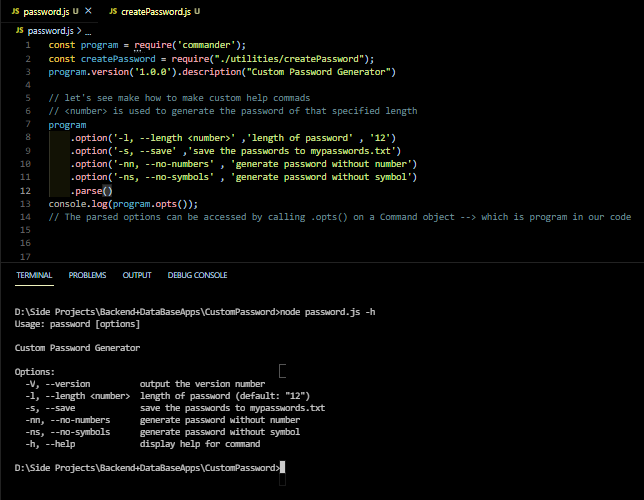Click the JS icon in the breadcrumb bar
Screen dimensions: 644x500
click(20, 30)
